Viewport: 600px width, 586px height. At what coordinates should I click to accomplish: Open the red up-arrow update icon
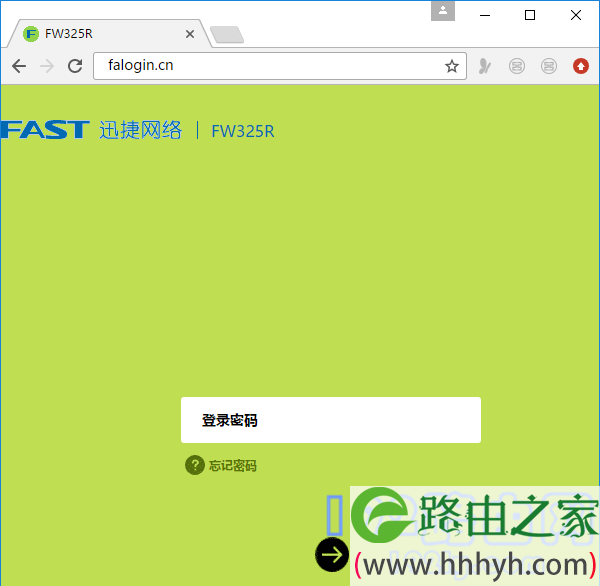click(581, 66)
